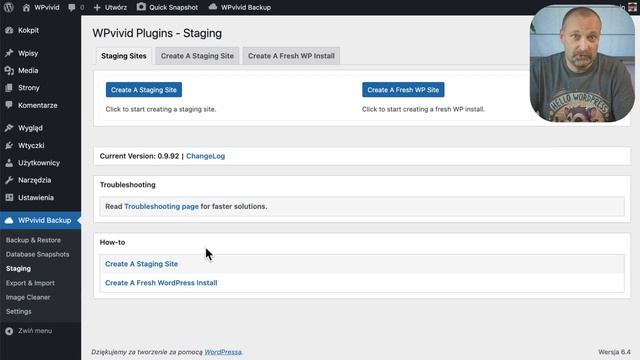This screenshot has width=640, height=360.
Task: Open How-to link Create A Staging Site
Action: pyautogui.click(x=142, y=264)
